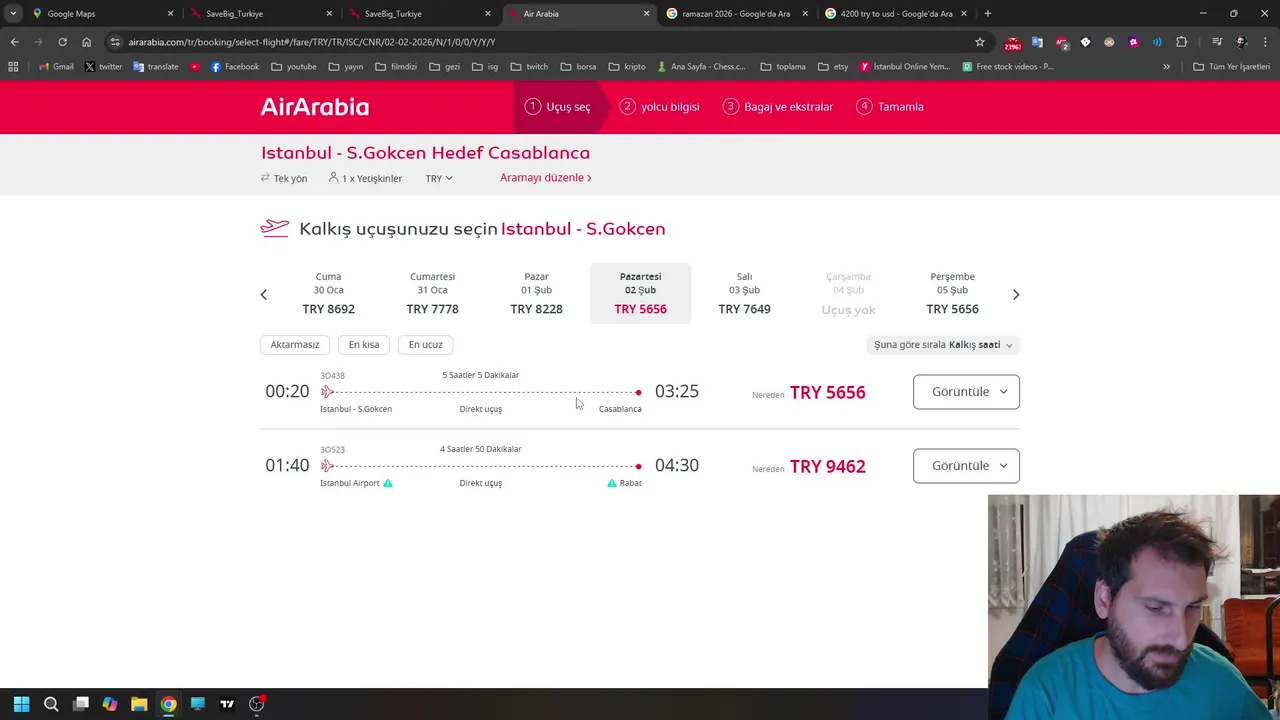This screenshot has width=1280, height=720.
Task: Go to Tamamla step
Action: (890, 107)
